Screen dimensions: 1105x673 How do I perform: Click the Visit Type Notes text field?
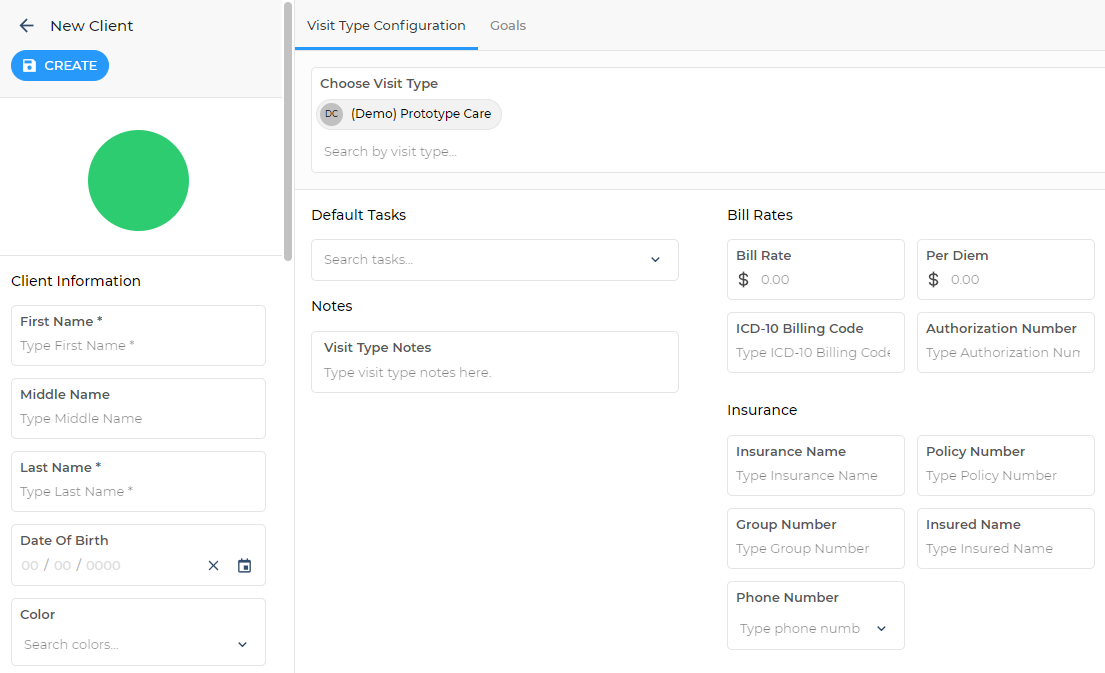point(495,373)
